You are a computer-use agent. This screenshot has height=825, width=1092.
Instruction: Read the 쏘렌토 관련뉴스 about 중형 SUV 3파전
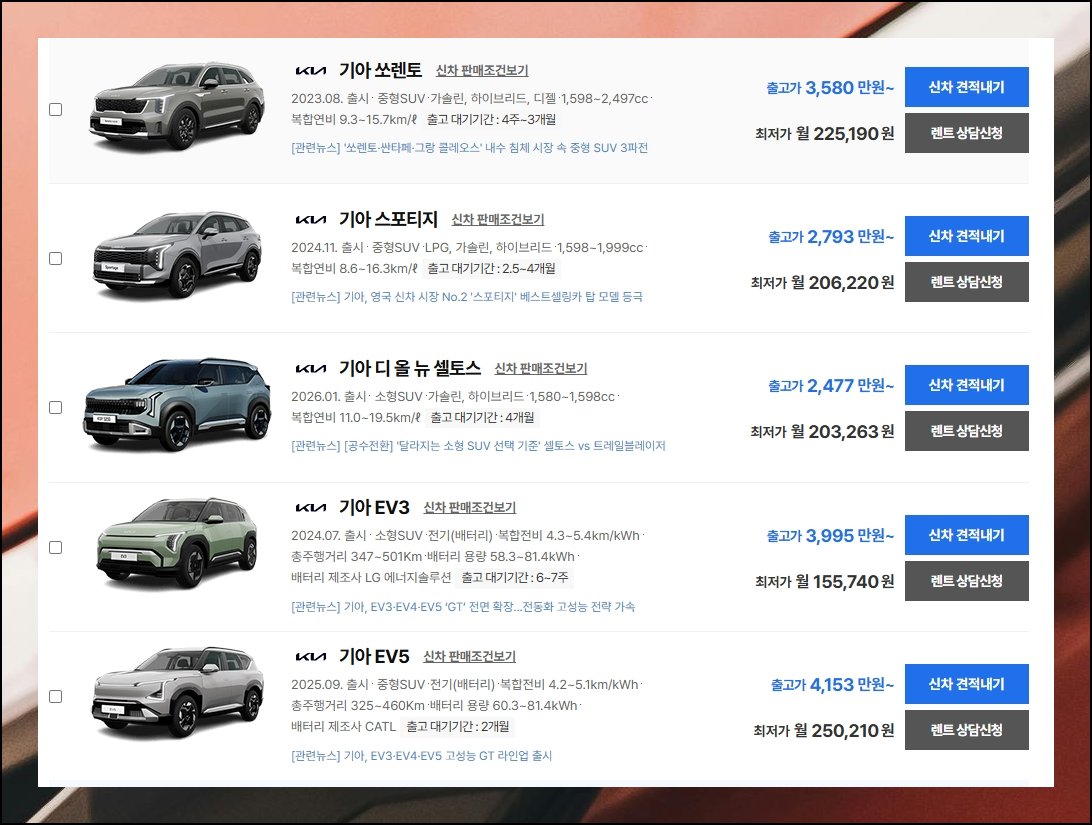(469, 148)
